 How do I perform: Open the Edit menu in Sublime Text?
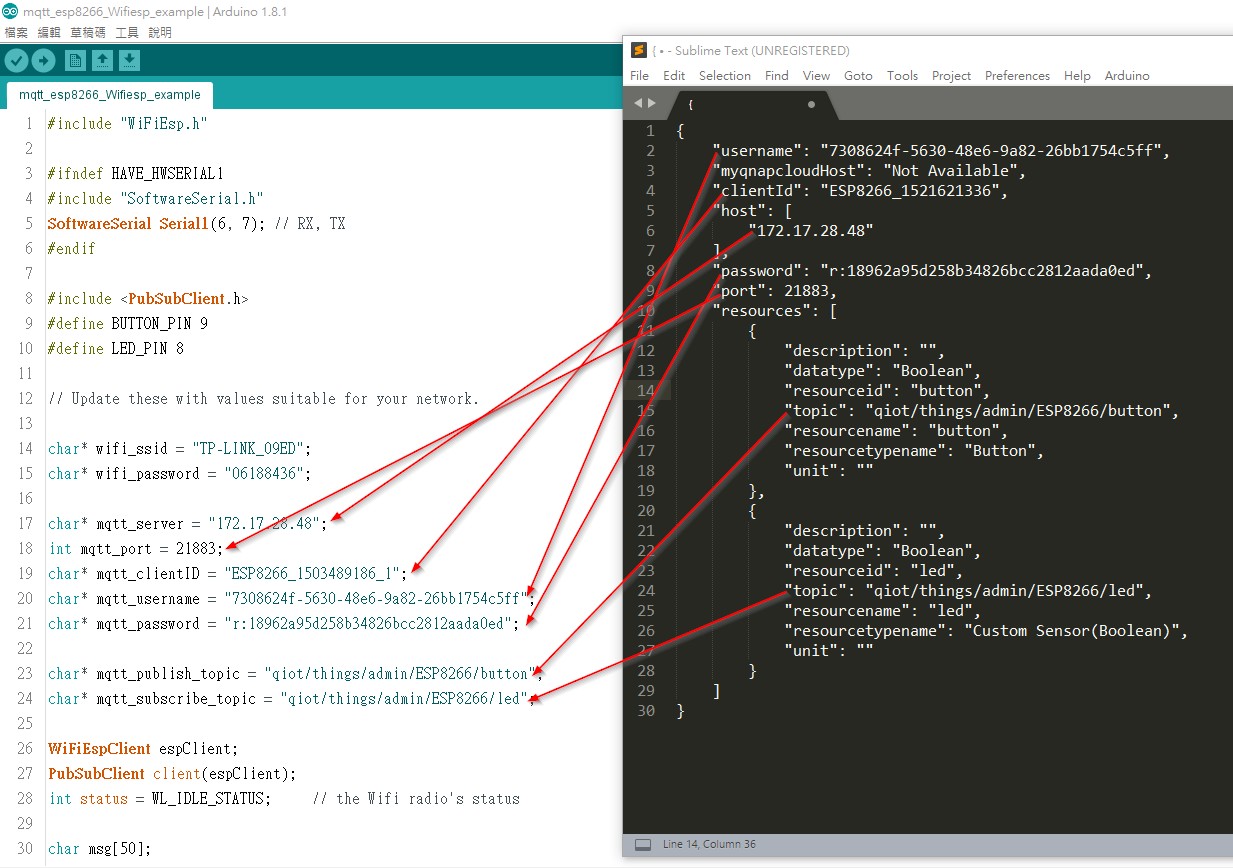coord(674,76)
